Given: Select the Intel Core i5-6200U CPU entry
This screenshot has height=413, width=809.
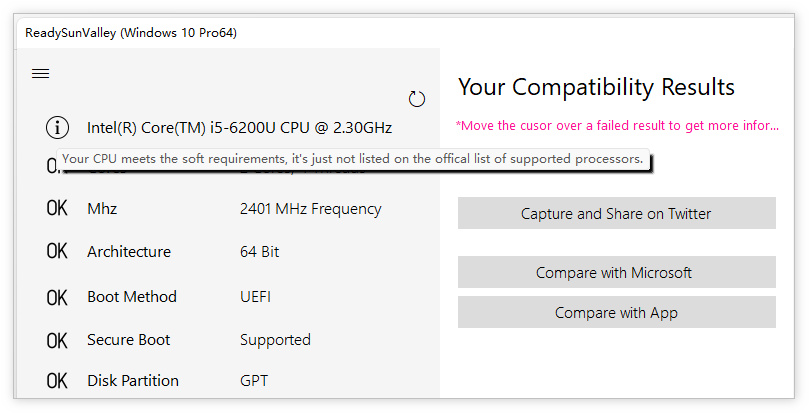Looking at the screenshot, I should (x=239, y=128).
